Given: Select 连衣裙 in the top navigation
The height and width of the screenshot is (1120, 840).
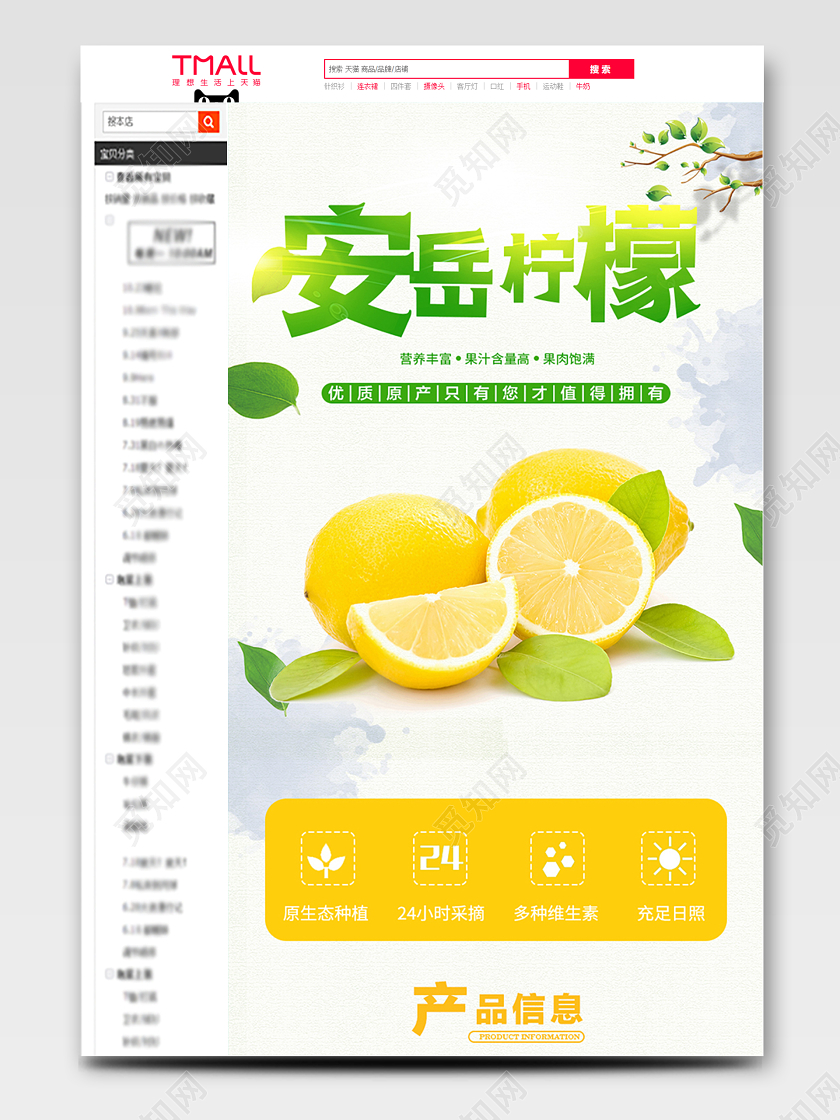Looking at the screenshot, I should click(368, 88).
